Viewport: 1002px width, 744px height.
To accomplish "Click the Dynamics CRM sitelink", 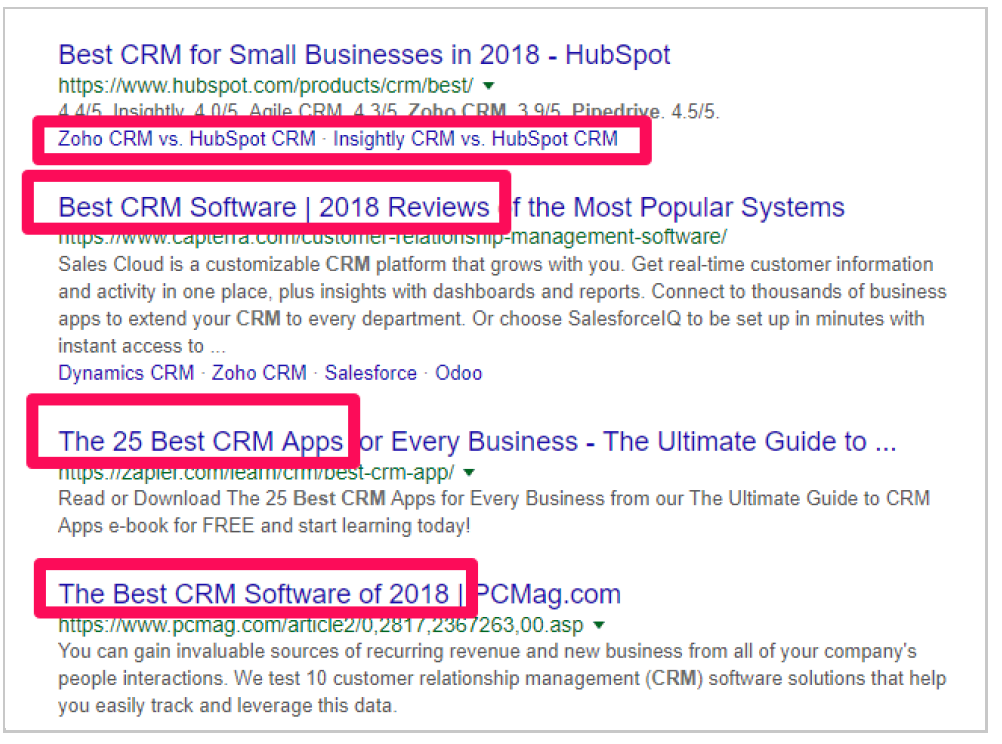I will click(x=126, y=373).
